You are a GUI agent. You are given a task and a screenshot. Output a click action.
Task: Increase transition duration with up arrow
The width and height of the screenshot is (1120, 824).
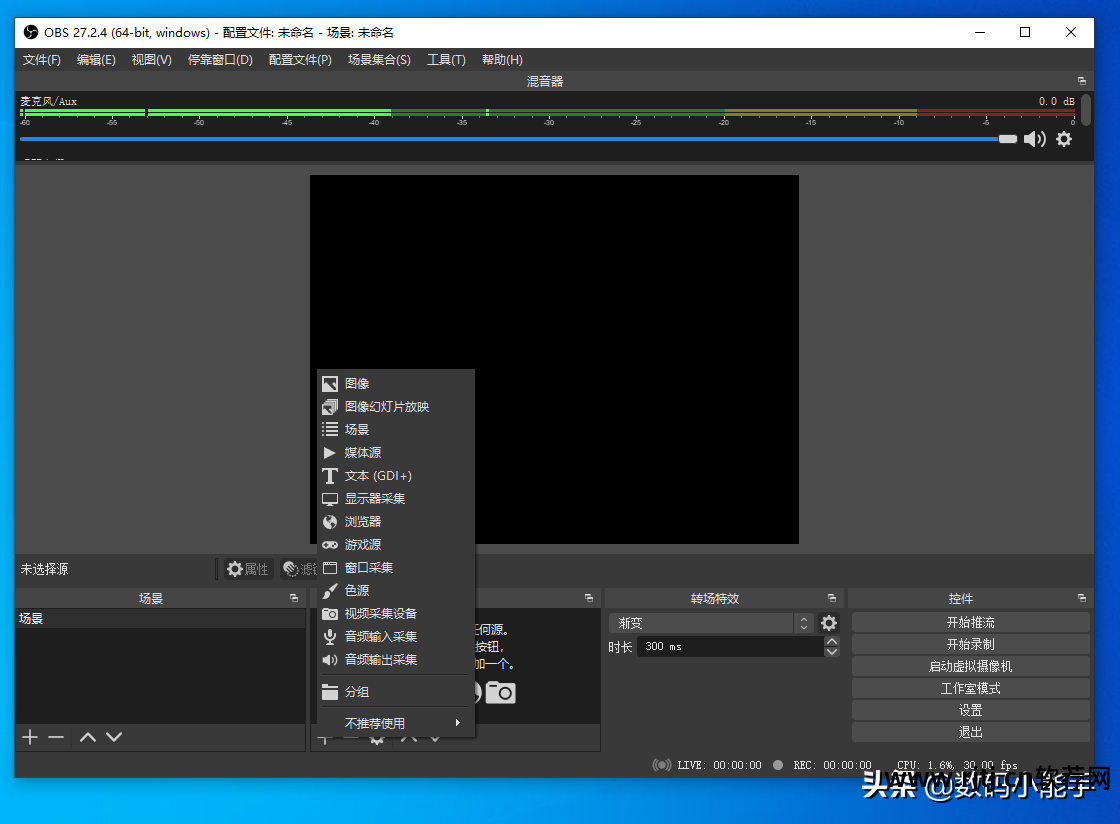click(x=831, y=641)
